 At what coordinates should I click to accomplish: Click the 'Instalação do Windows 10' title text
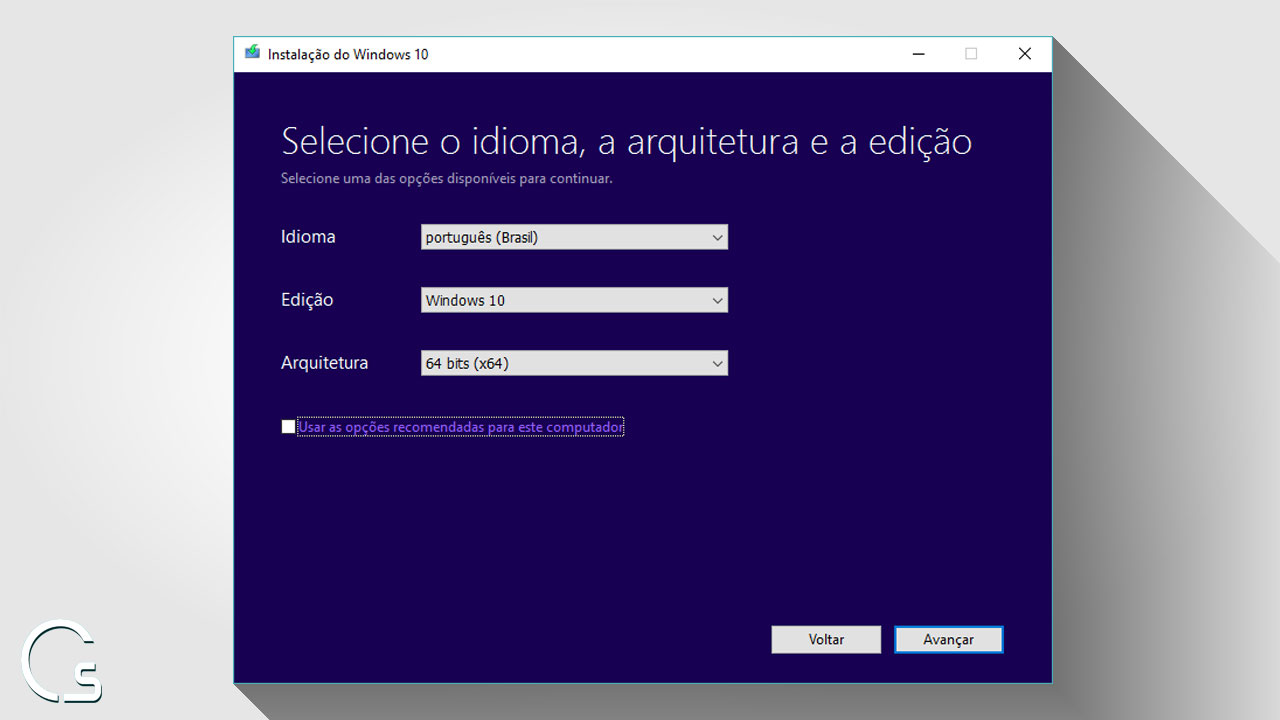pos(348,54)
